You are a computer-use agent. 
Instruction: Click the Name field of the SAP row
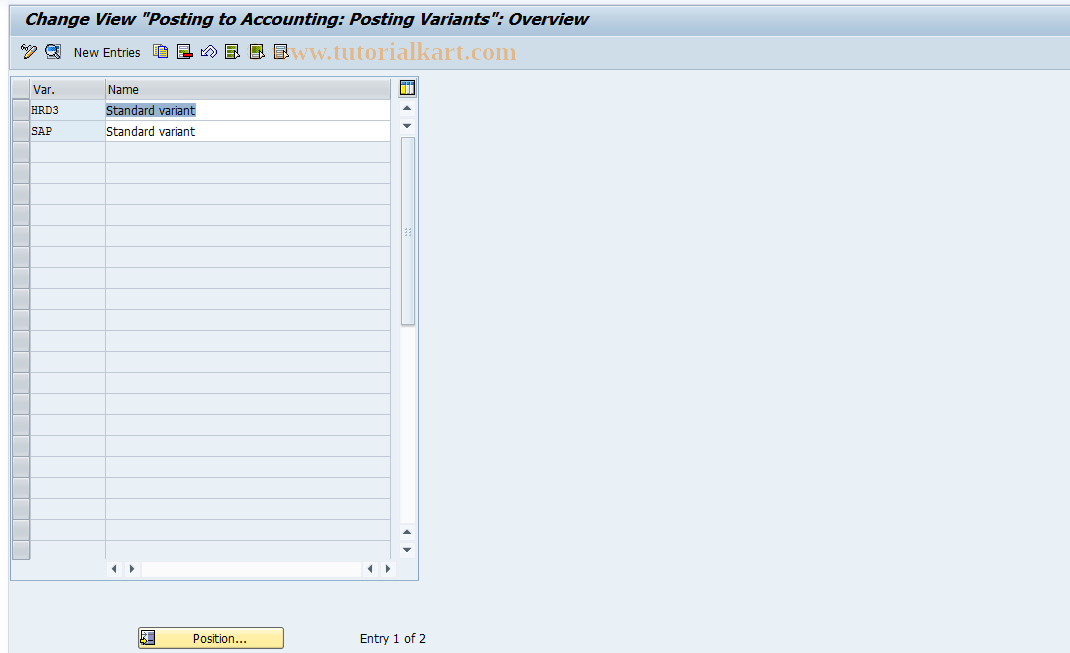[x=248, y=132]
